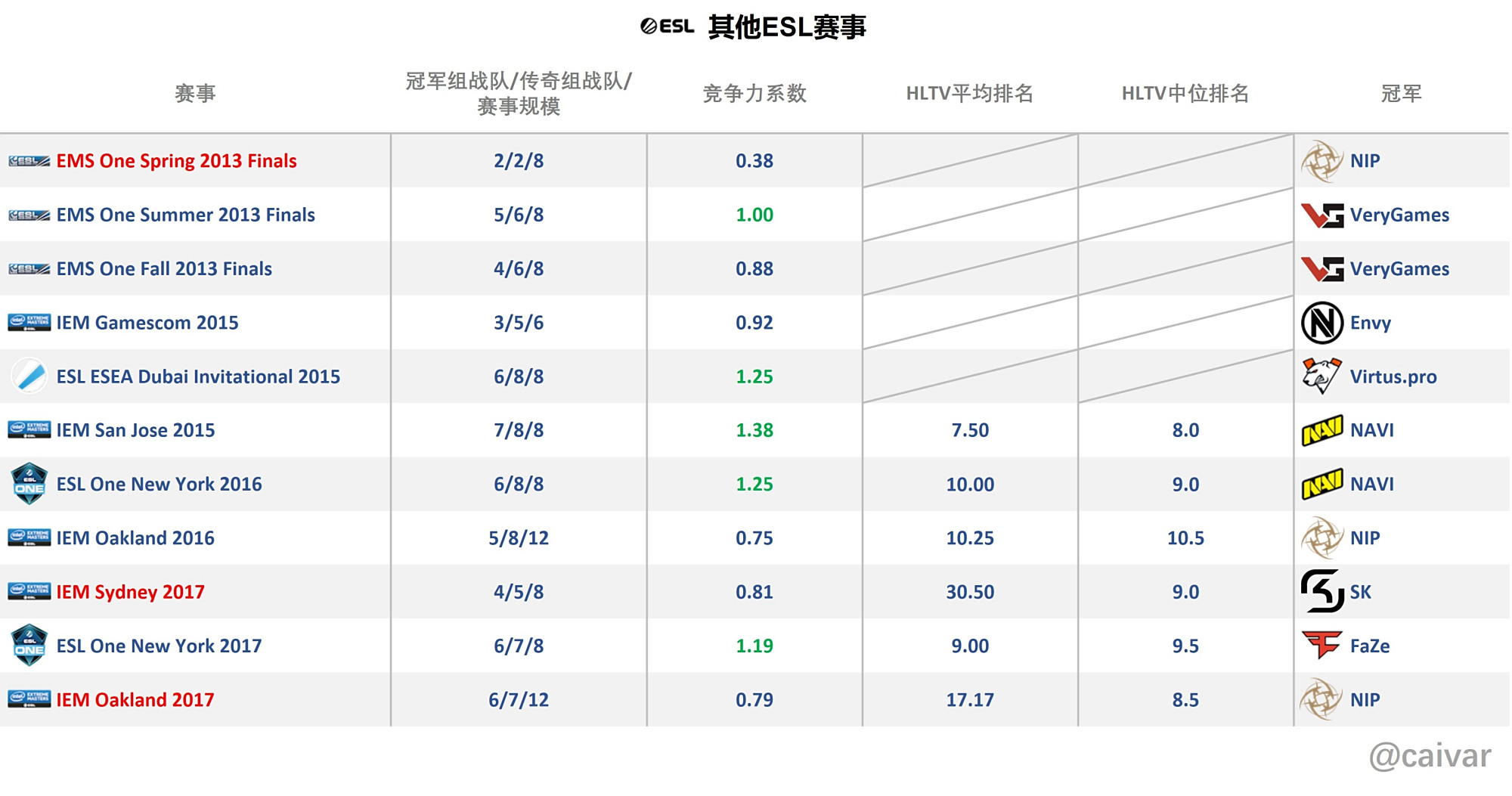Screen dimensions: 1512x796
Task: Click the NIP logo in first row
Action: point(1321,161)
